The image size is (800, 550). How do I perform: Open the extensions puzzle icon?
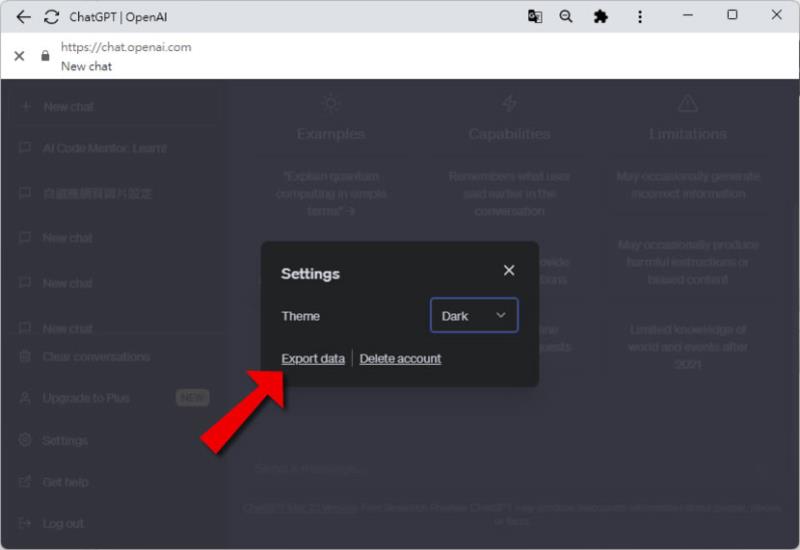(601, 17)
